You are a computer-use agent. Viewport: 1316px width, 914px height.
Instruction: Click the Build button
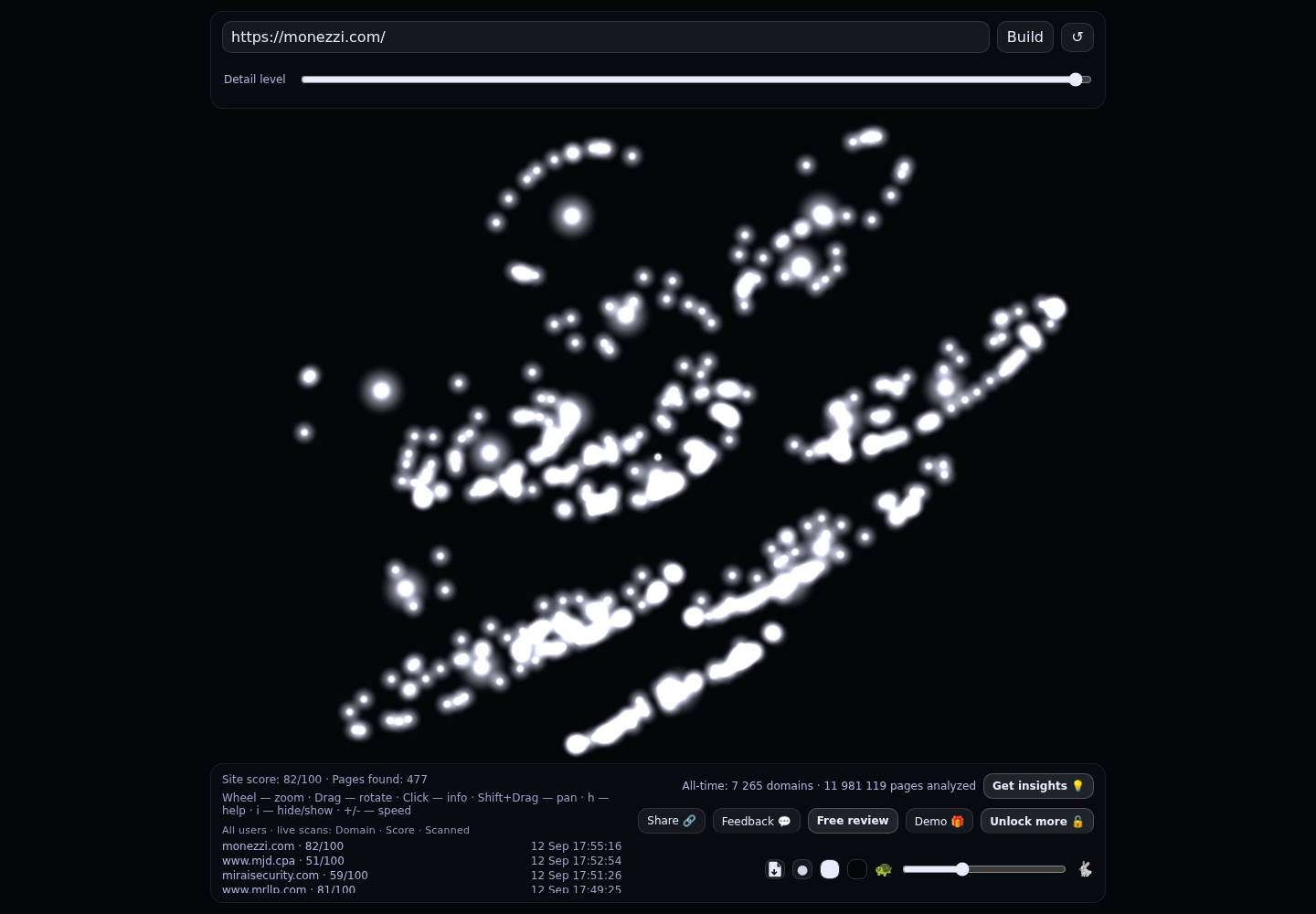(x=1025, y=37)
